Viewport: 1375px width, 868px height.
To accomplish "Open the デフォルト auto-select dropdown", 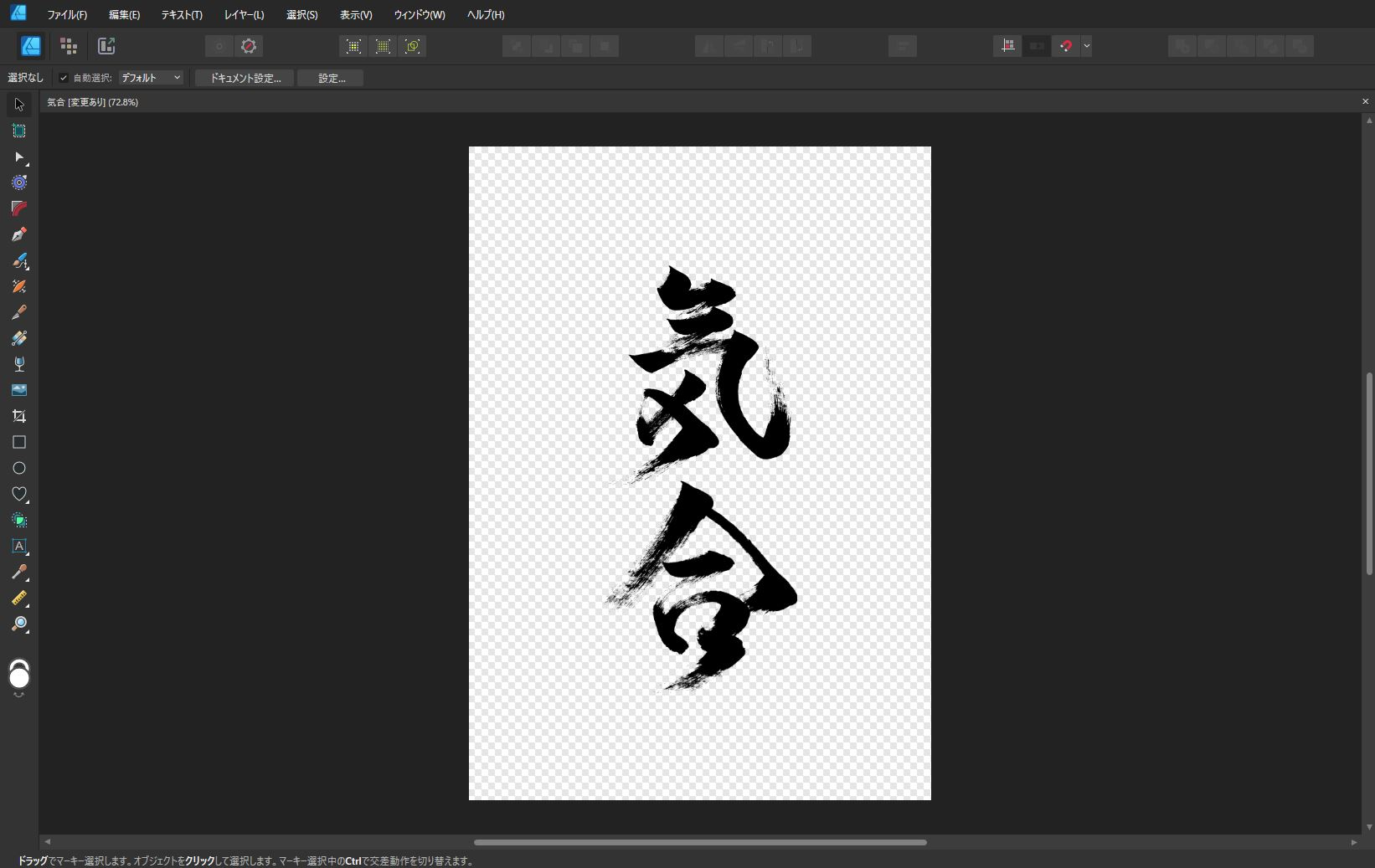I will tap(151, 78).
